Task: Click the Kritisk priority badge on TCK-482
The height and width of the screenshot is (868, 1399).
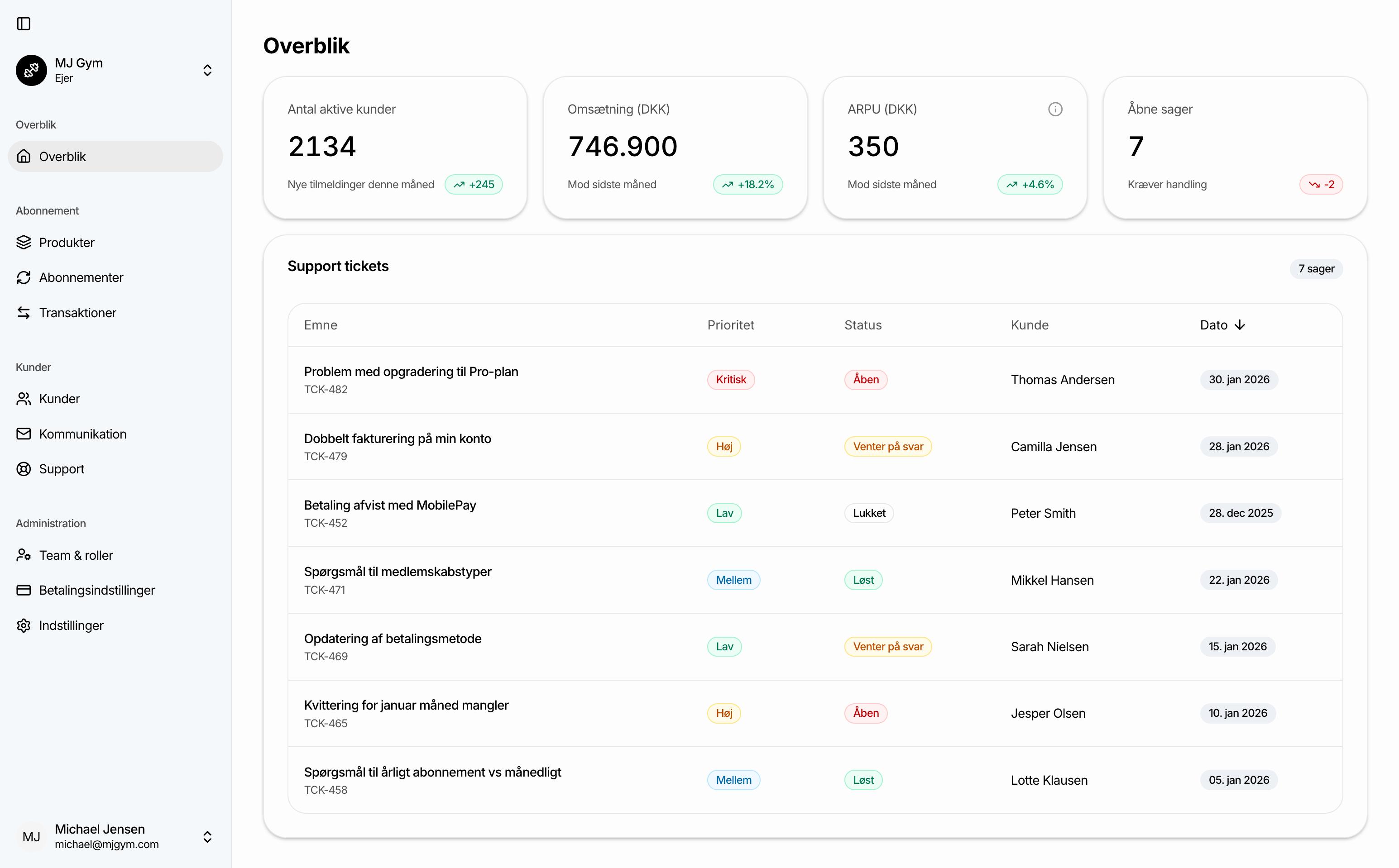Action: (x=730, y=379)
